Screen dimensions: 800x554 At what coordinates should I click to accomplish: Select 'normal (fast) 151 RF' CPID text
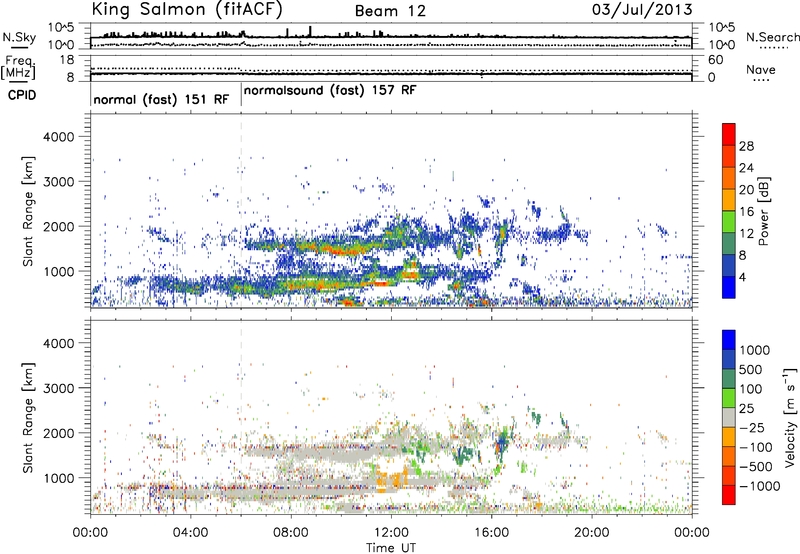161,99
